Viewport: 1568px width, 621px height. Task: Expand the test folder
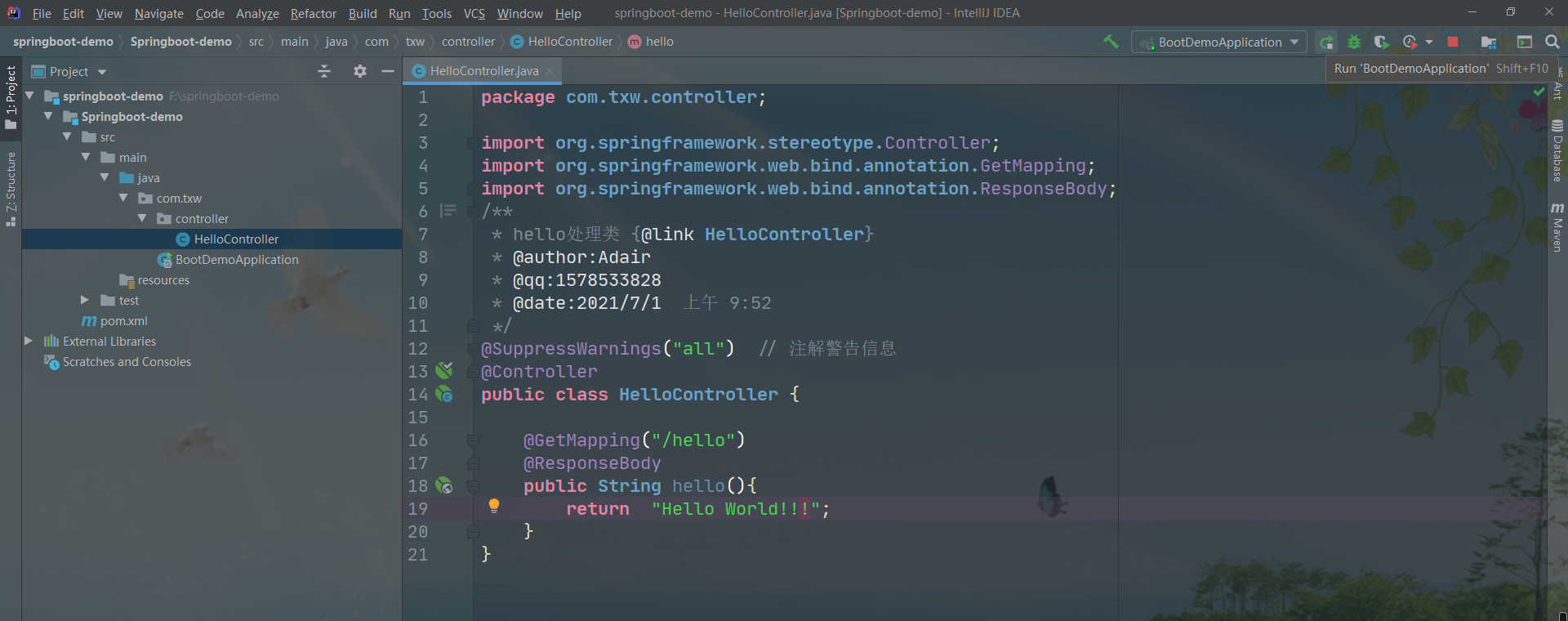point(85,300)
